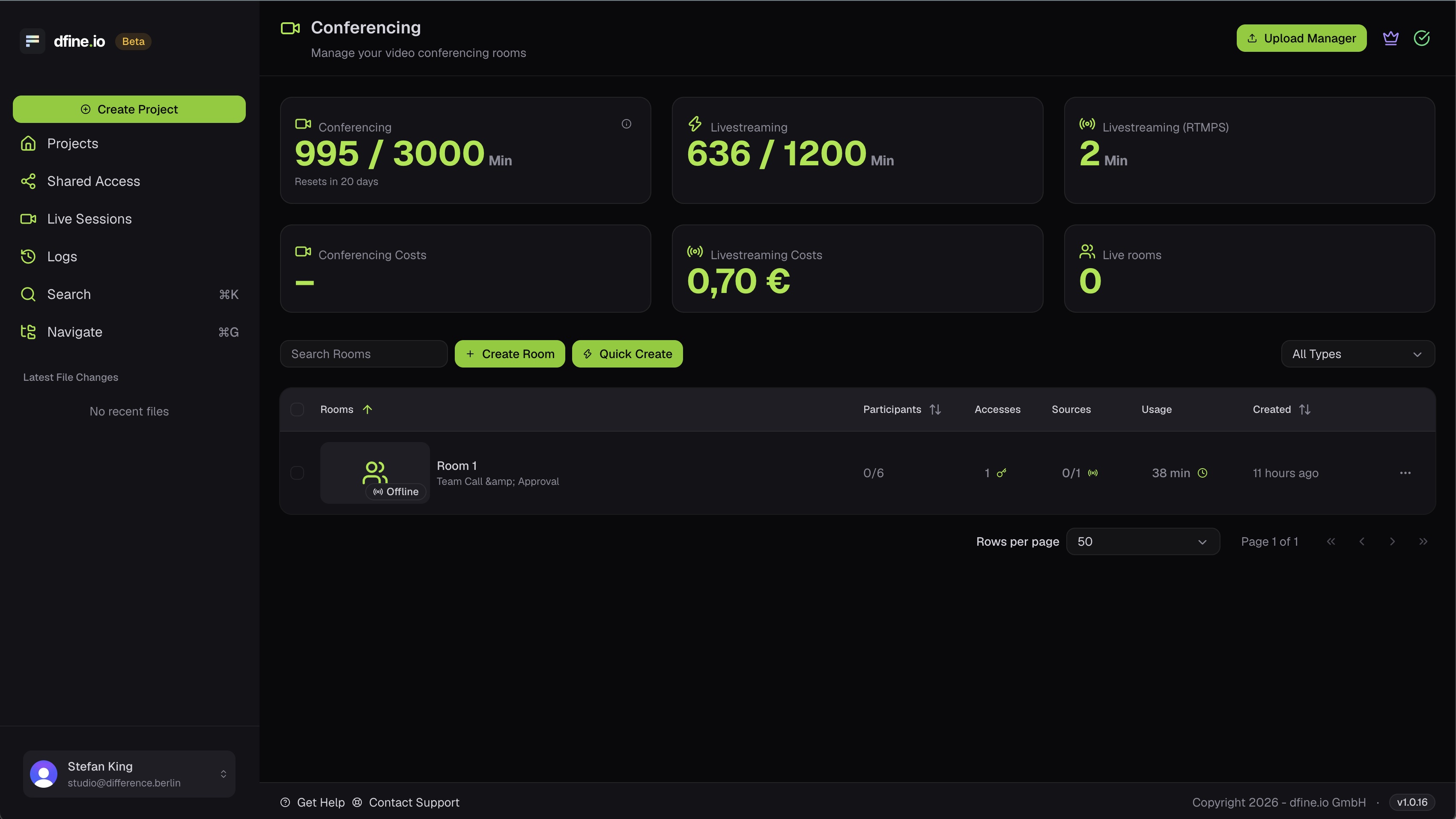This screenshot has width=1456, height=819.
Task: Go to the last page
Action: [x=1423, y=541]
